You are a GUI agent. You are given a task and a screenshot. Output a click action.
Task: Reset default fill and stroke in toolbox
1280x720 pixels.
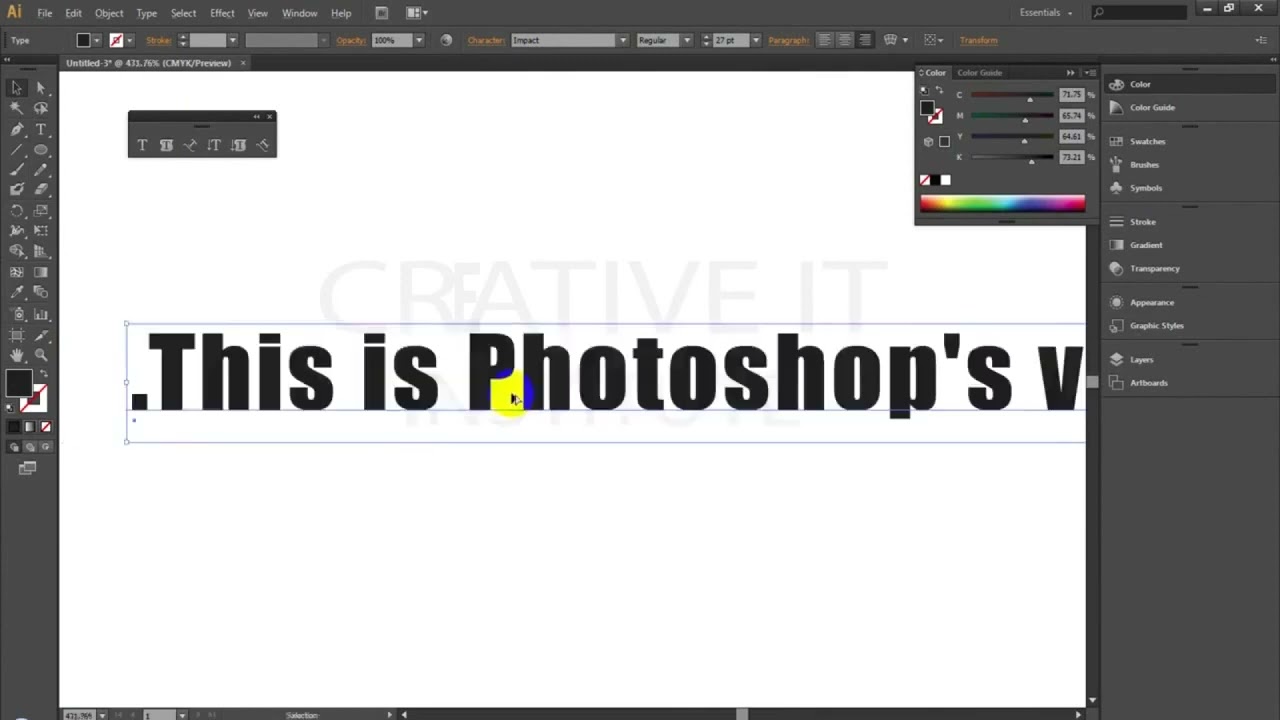(12, 407)
